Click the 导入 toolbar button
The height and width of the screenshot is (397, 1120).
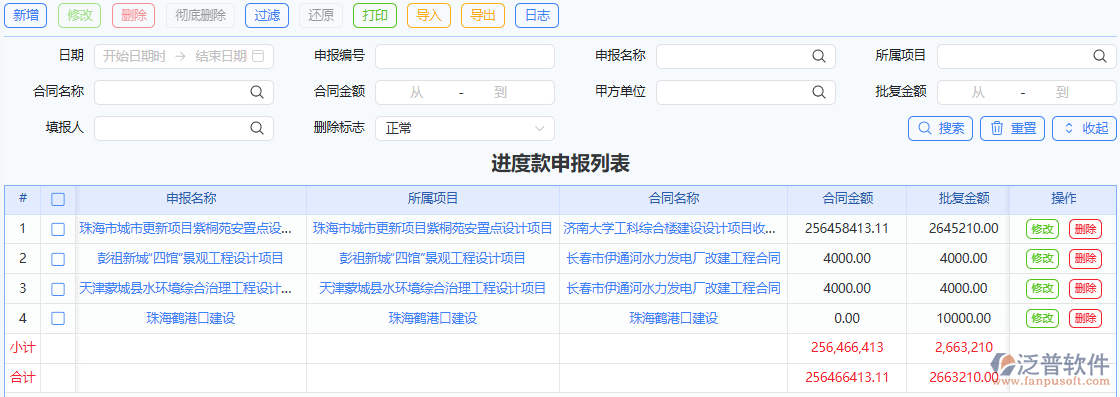point(429,16)
